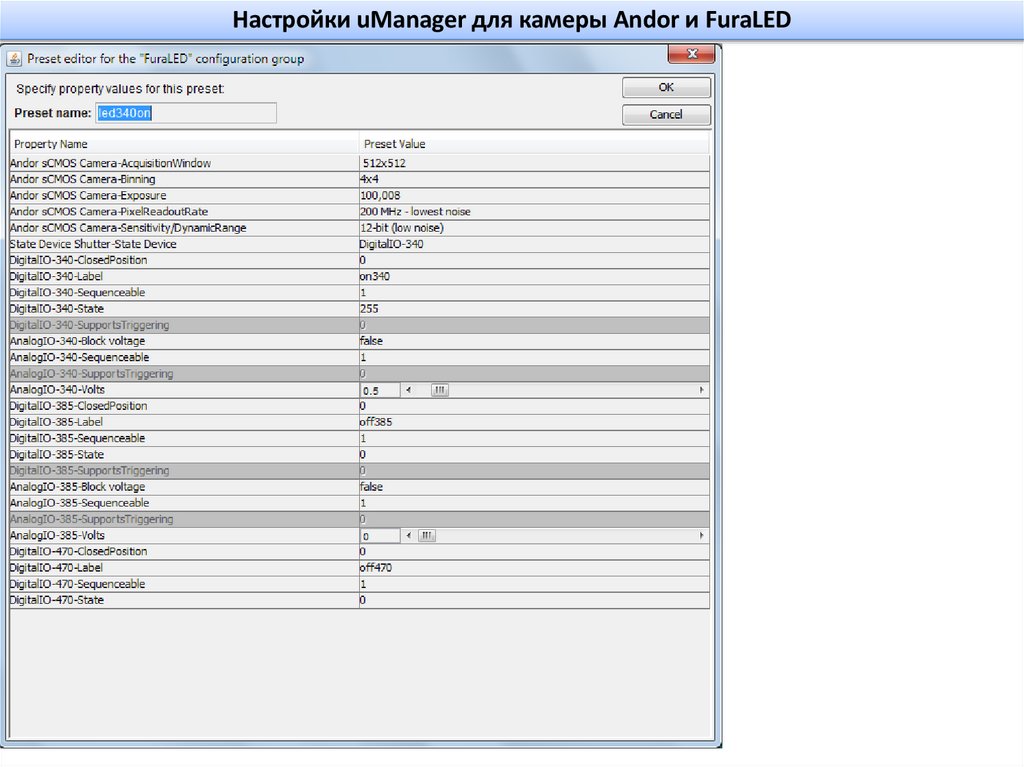The height and width of the screenshot is (767, 1024).
Task: Select the Andor sCMOS Camera-Exposure row name
Action: point(88,195)
